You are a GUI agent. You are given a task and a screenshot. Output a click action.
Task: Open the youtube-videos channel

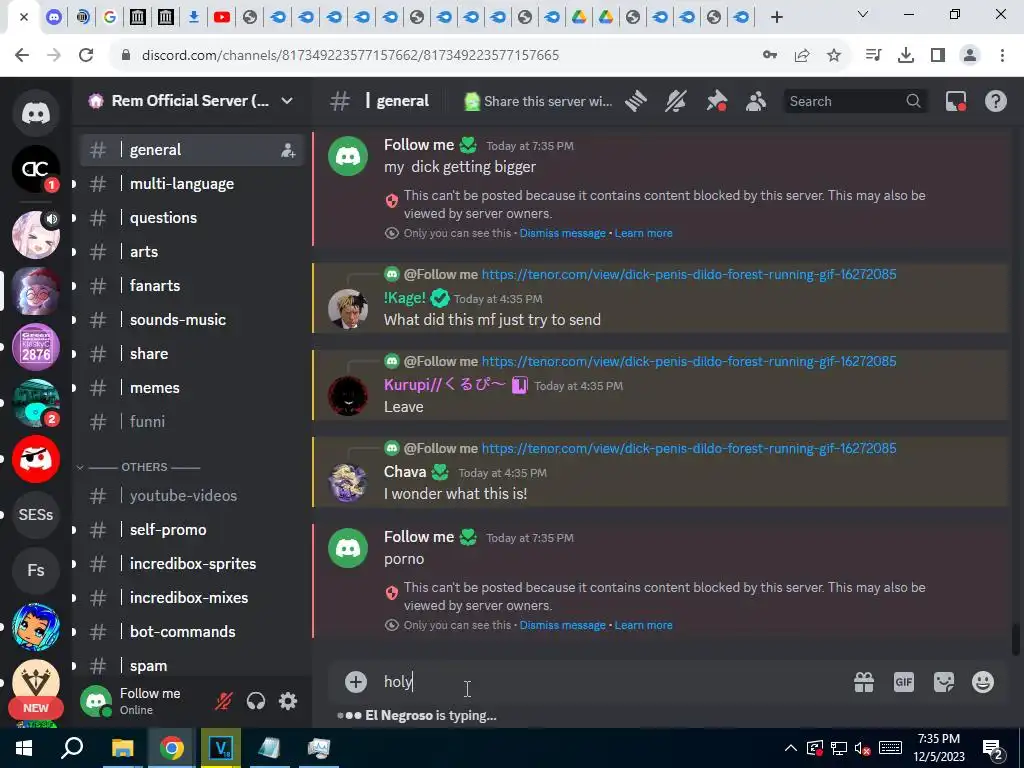pyautogui.click(x=192, y=496)
